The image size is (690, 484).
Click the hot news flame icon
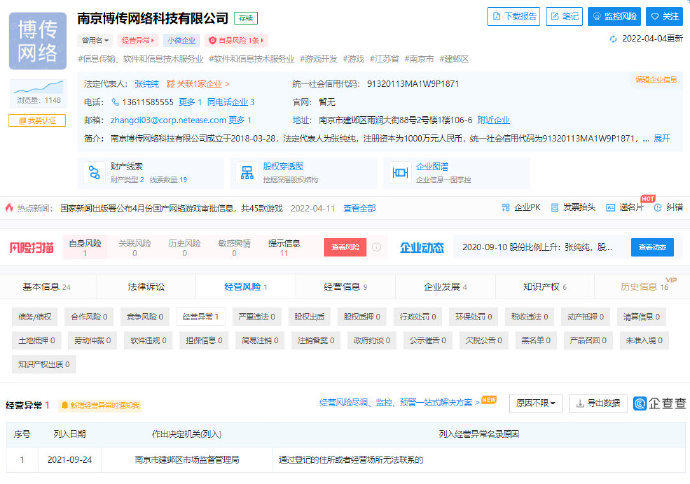point(9,208)
